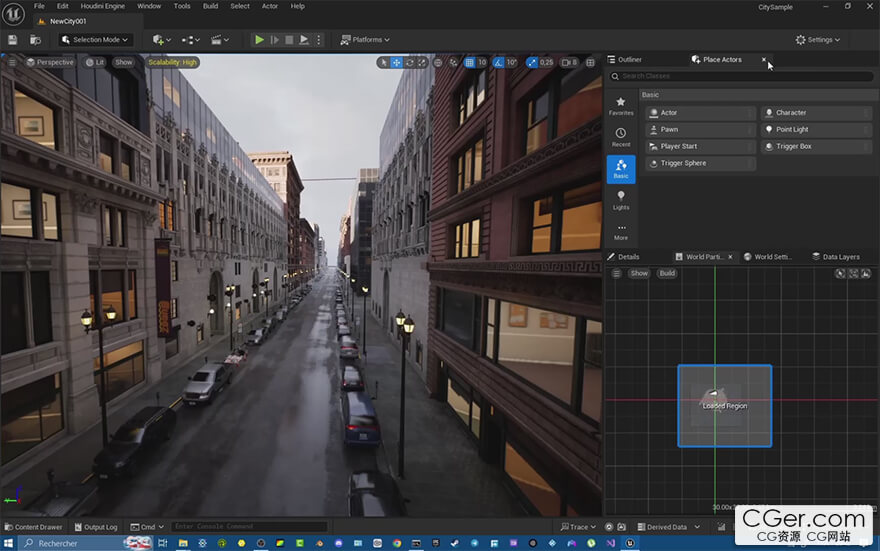Open the Settings dropdown at top right
This screenshot has height=551, width=880.
818,40
